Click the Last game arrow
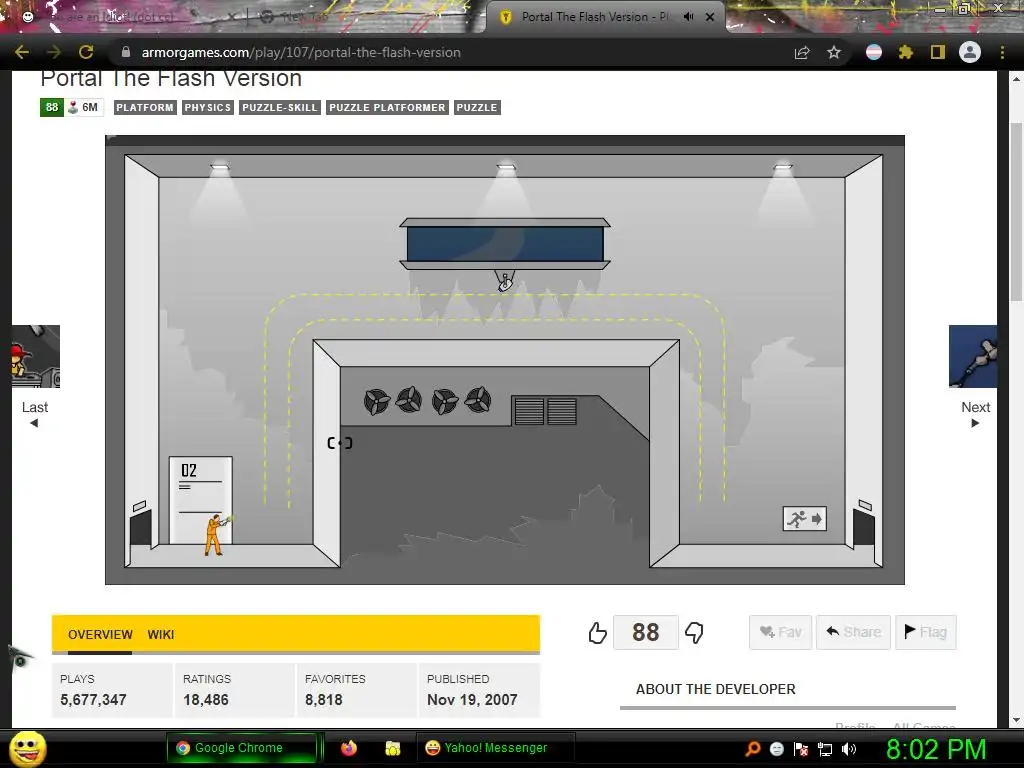The width and height of the screenshot is (1024, 768). [x=34, y=423]
